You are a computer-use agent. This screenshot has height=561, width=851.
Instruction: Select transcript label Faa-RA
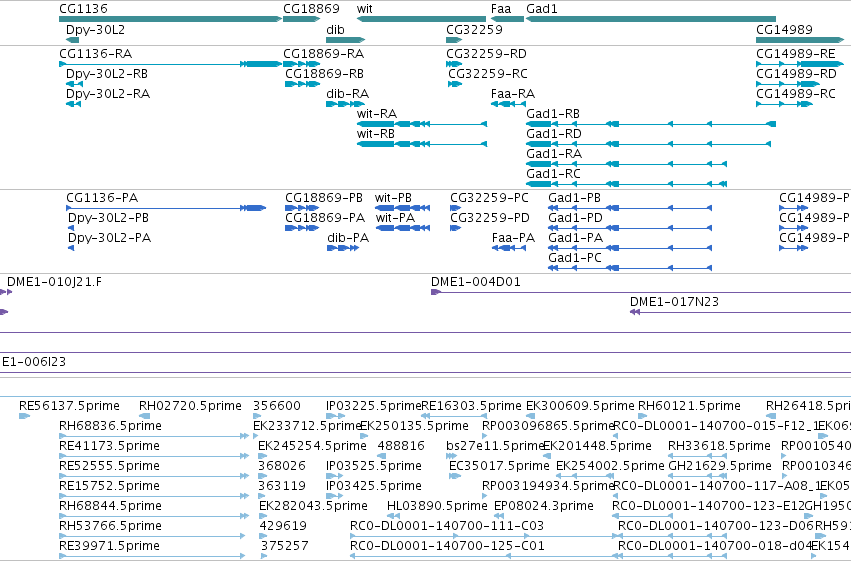[x=513, y=94]
